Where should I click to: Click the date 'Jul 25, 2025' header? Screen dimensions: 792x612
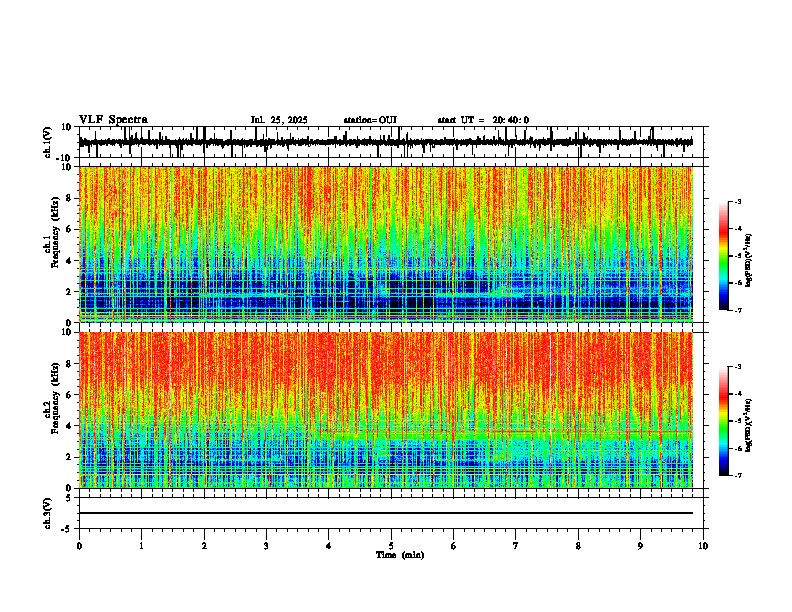point(279,120)
